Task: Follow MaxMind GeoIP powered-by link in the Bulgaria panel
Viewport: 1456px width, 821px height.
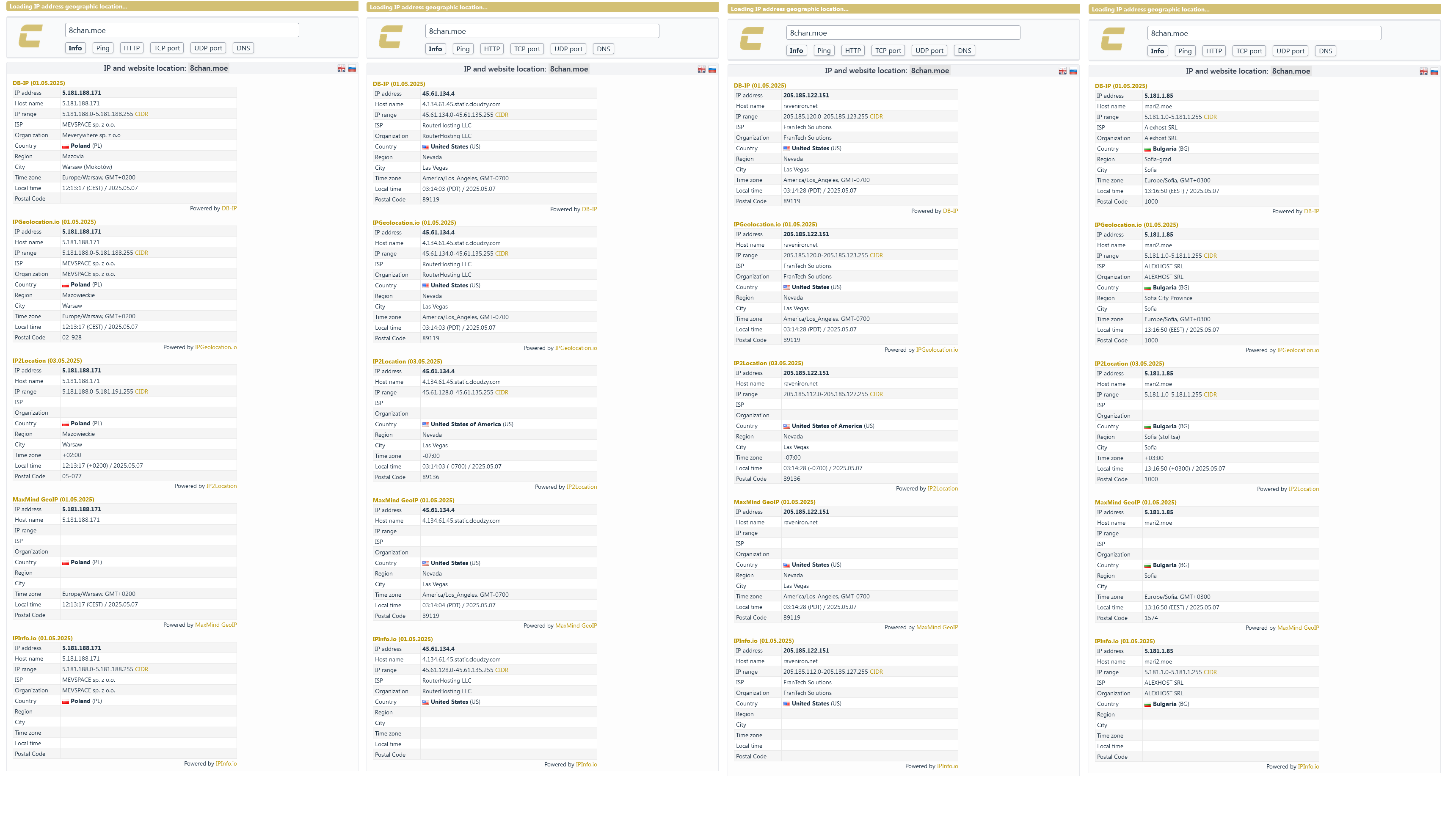Action: pyautogui.click(x=1298, y=628)
